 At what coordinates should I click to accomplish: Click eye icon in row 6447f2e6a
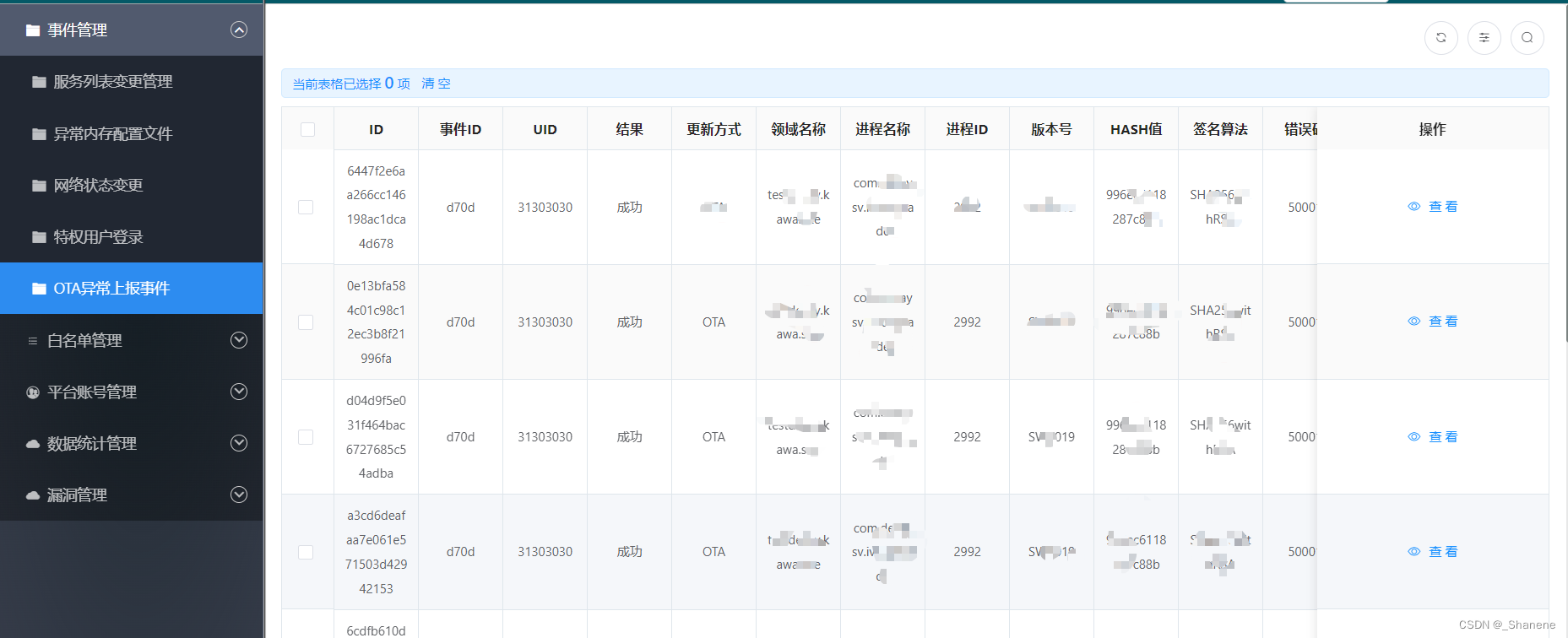coord(1414,207)
